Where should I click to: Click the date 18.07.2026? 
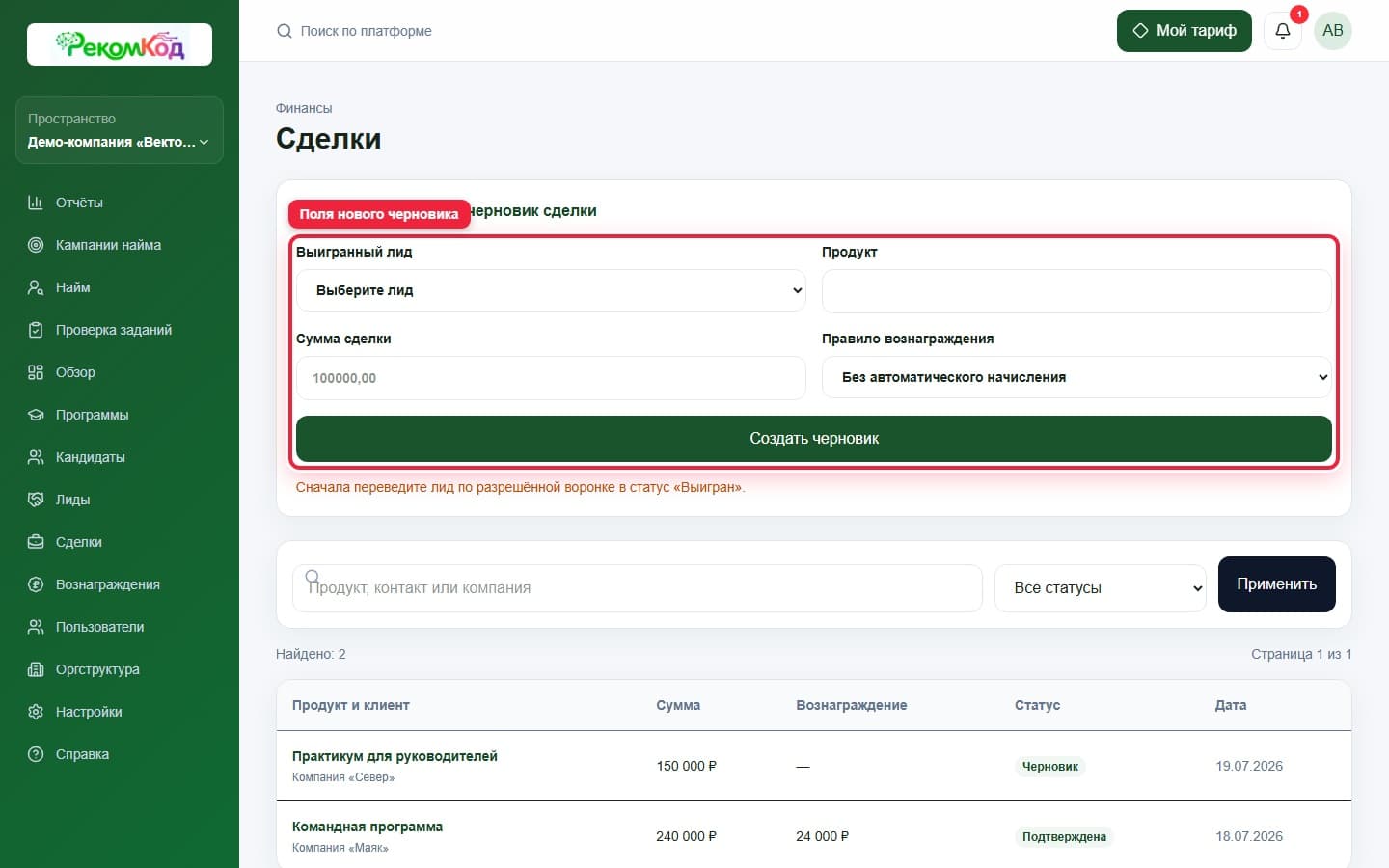(1249, 837)
